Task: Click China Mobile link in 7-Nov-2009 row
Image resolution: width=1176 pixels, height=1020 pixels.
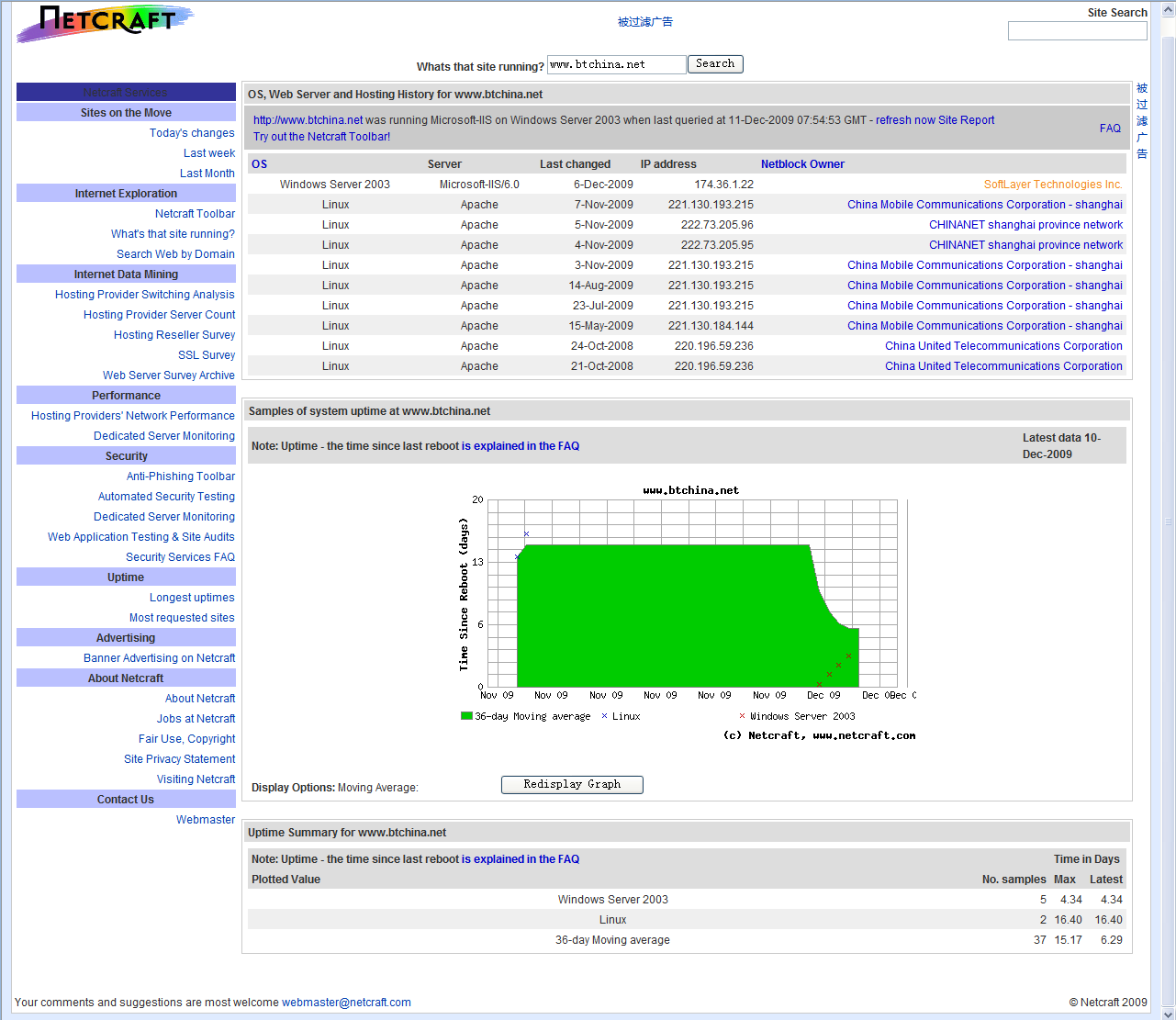Action: click(x=985, y=205)
